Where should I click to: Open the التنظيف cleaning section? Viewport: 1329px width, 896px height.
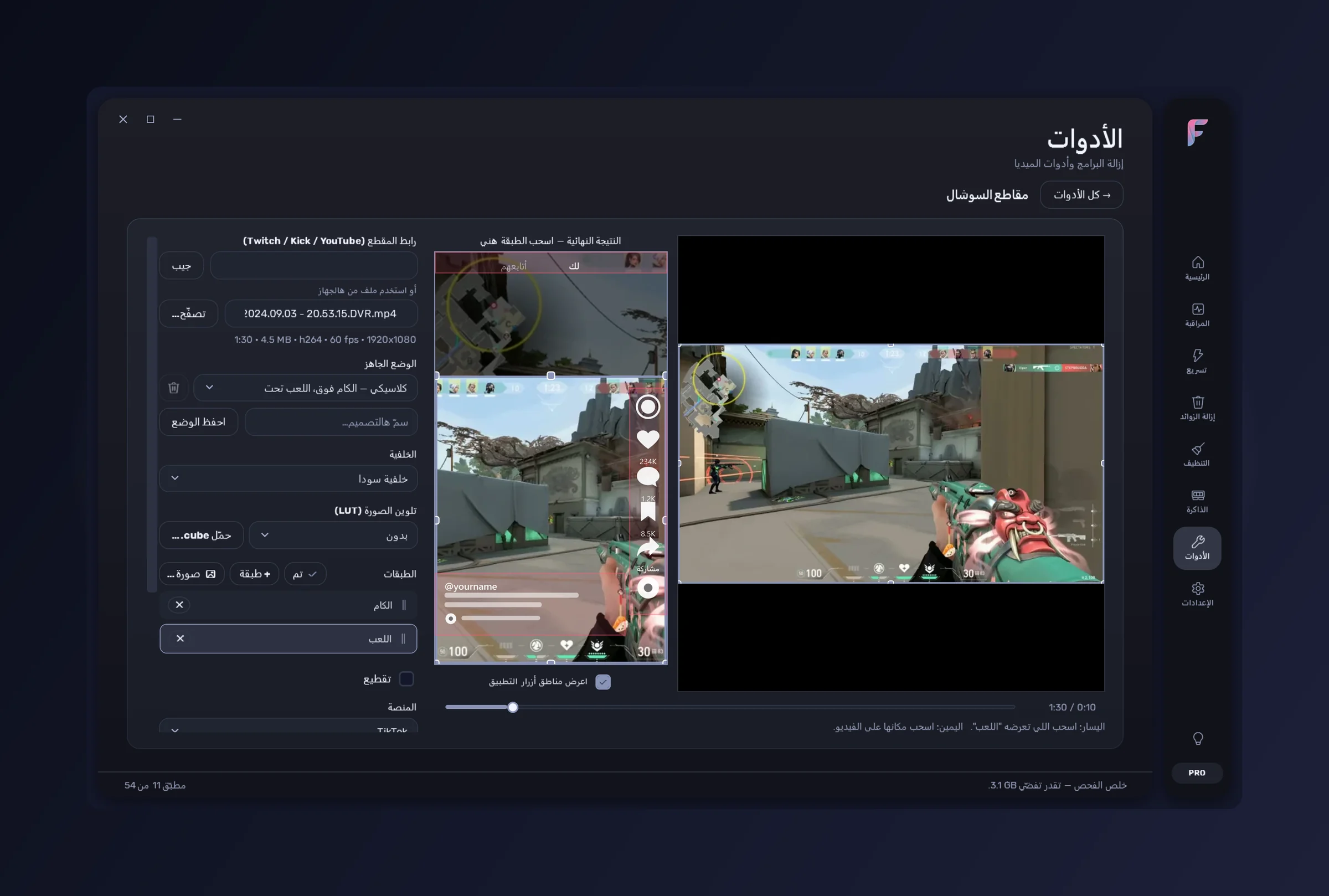[1197, 455]
